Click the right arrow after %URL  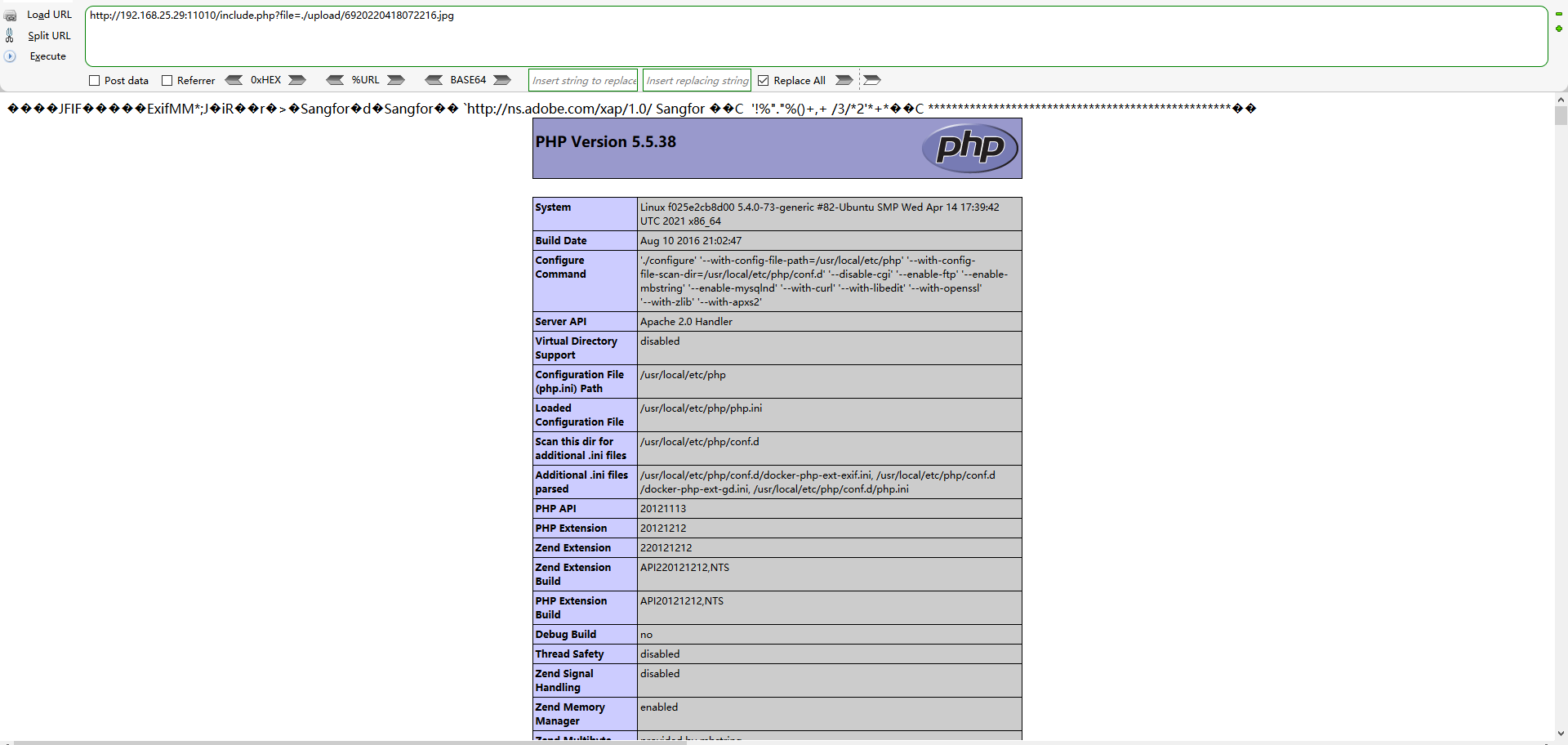coord(396,80)
